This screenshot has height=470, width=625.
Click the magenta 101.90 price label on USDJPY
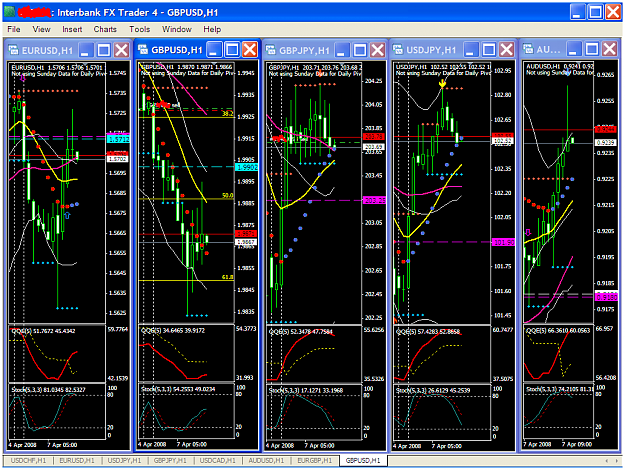coord(503,242)
